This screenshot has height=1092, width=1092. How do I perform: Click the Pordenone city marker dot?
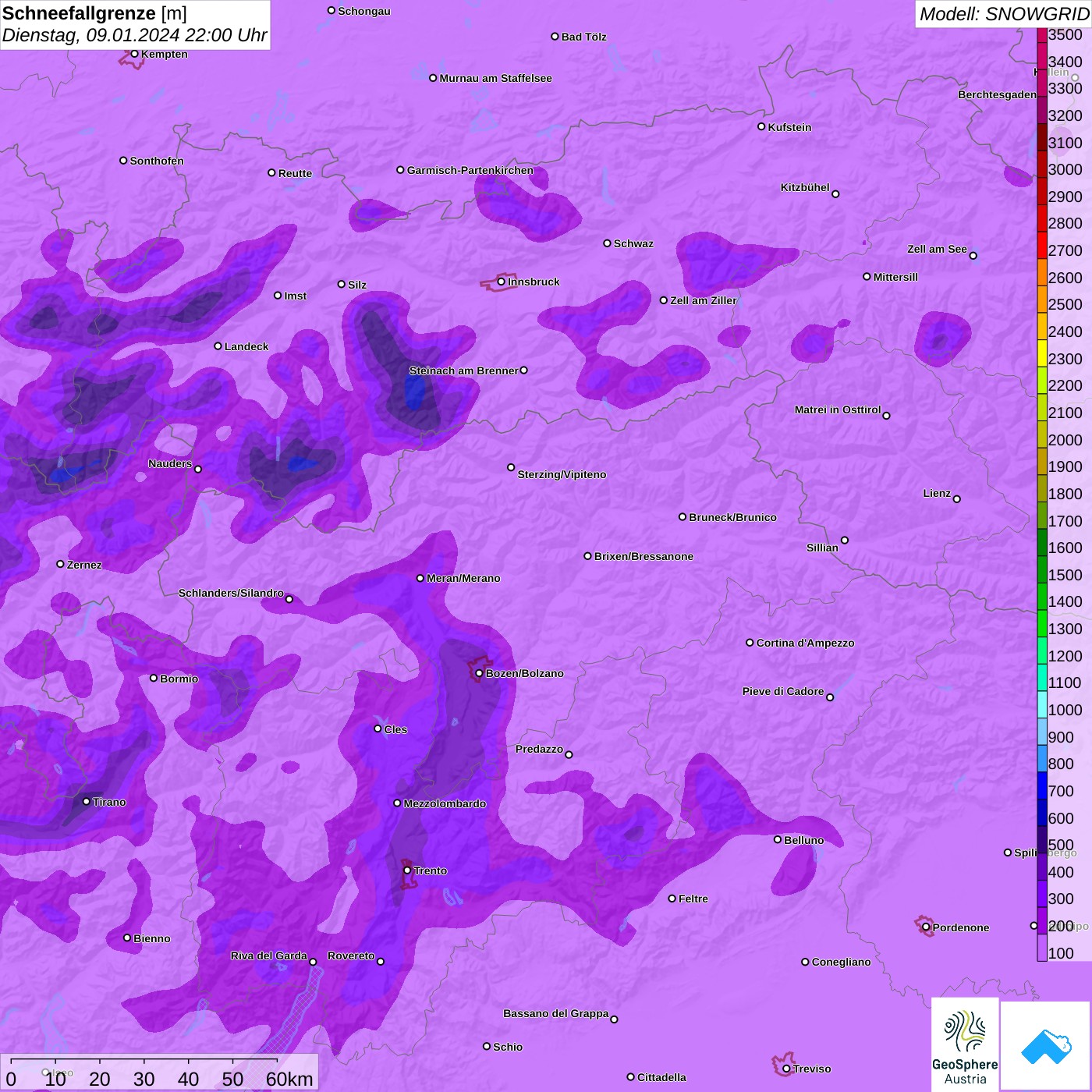926,927
